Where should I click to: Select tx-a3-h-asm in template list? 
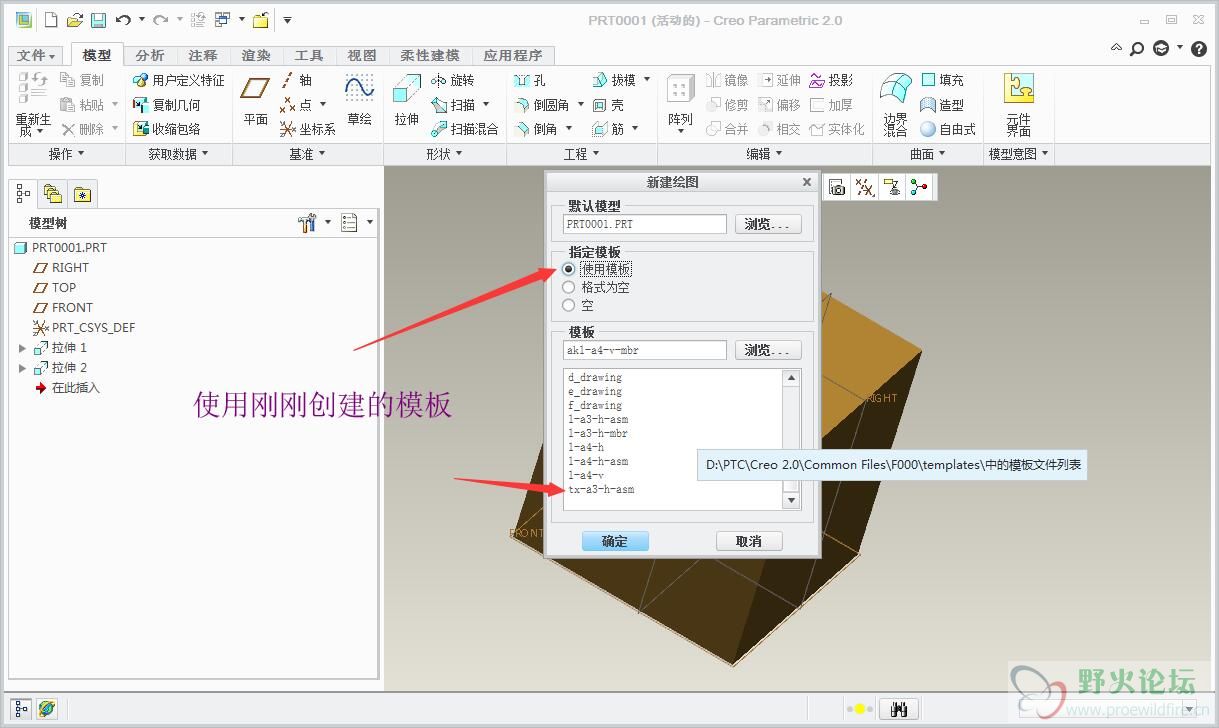pyautogui.click(x=602, y=489)
